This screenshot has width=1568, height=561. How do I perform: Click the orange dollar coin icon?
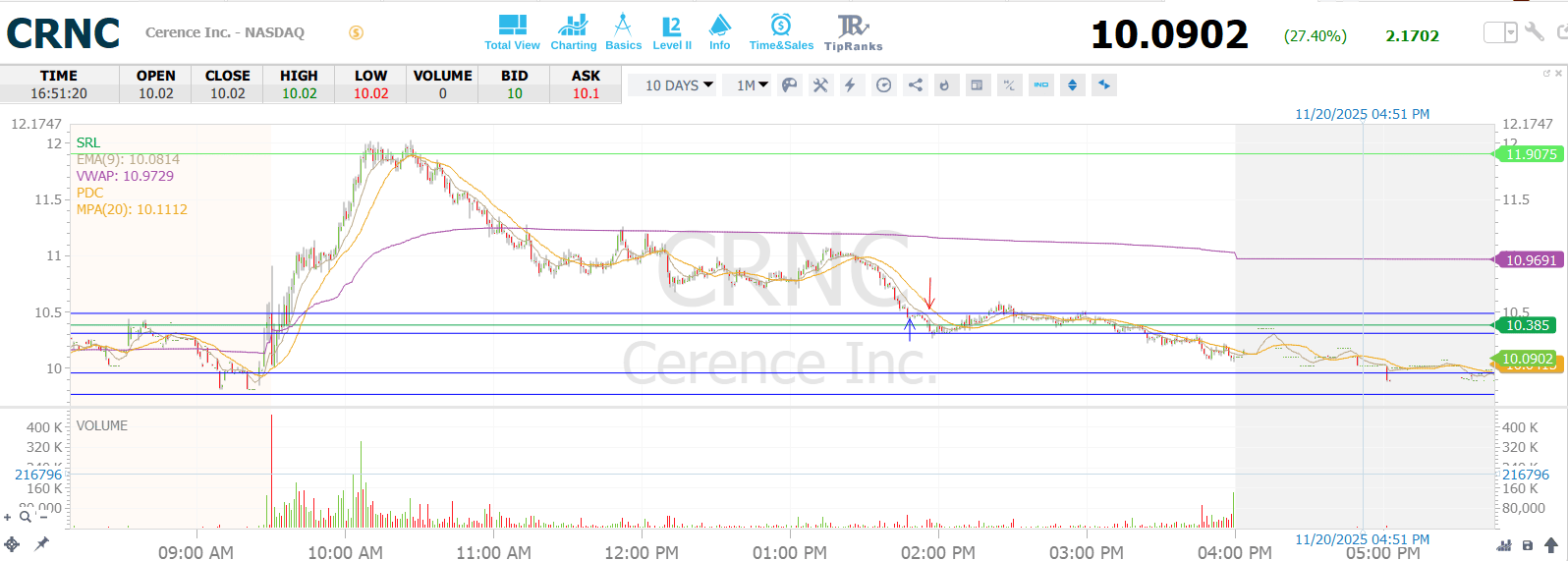[356, 32]
